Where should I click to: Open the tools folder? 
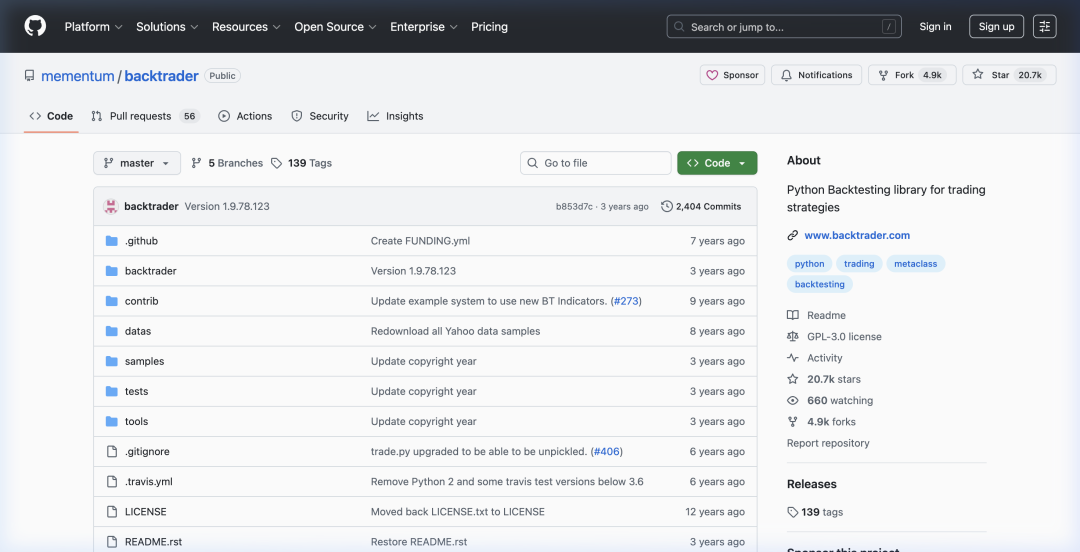pos(136,422)
